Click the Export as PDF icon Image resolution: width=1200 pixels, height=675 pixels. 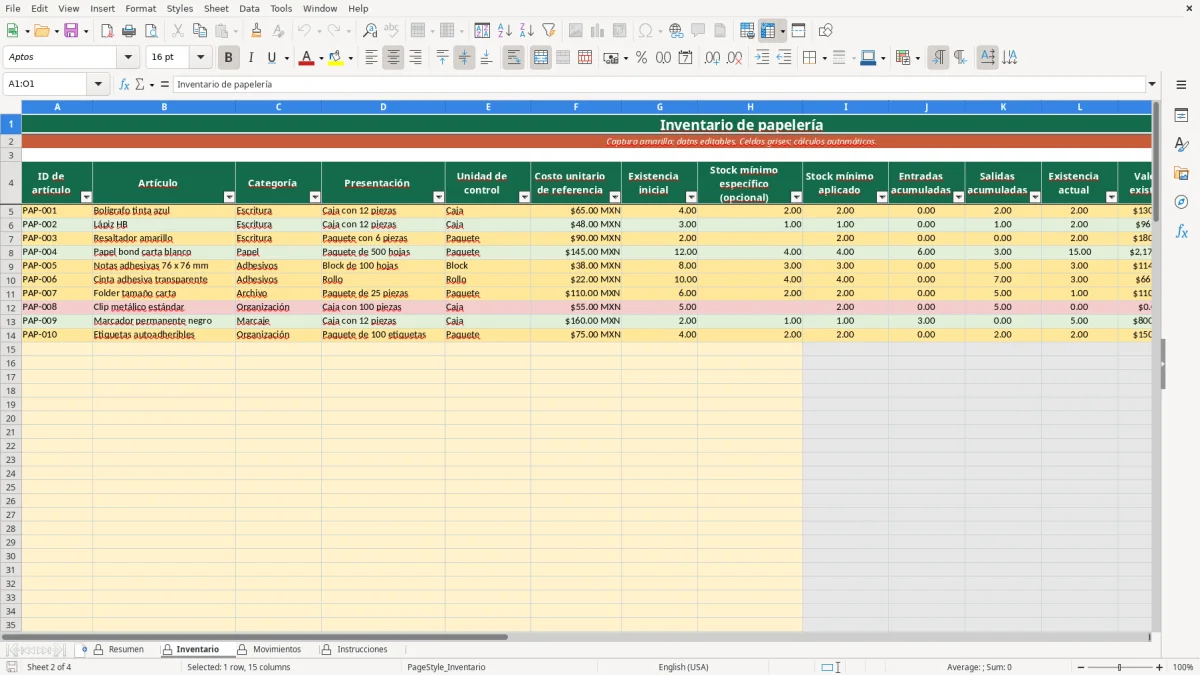pos(107,31)
